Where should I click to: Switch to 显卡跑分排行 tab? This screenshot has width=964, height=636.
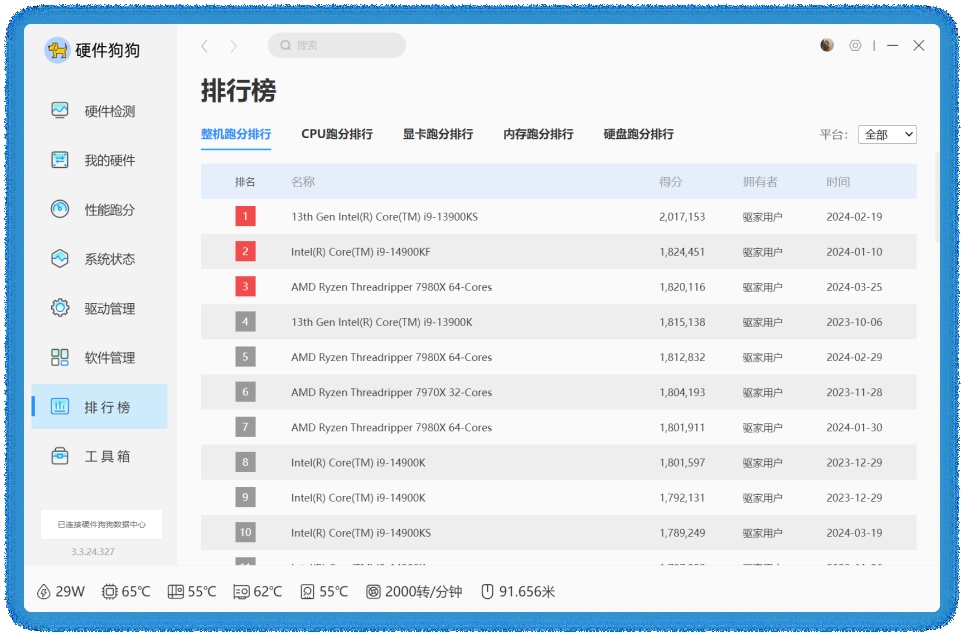438,134
